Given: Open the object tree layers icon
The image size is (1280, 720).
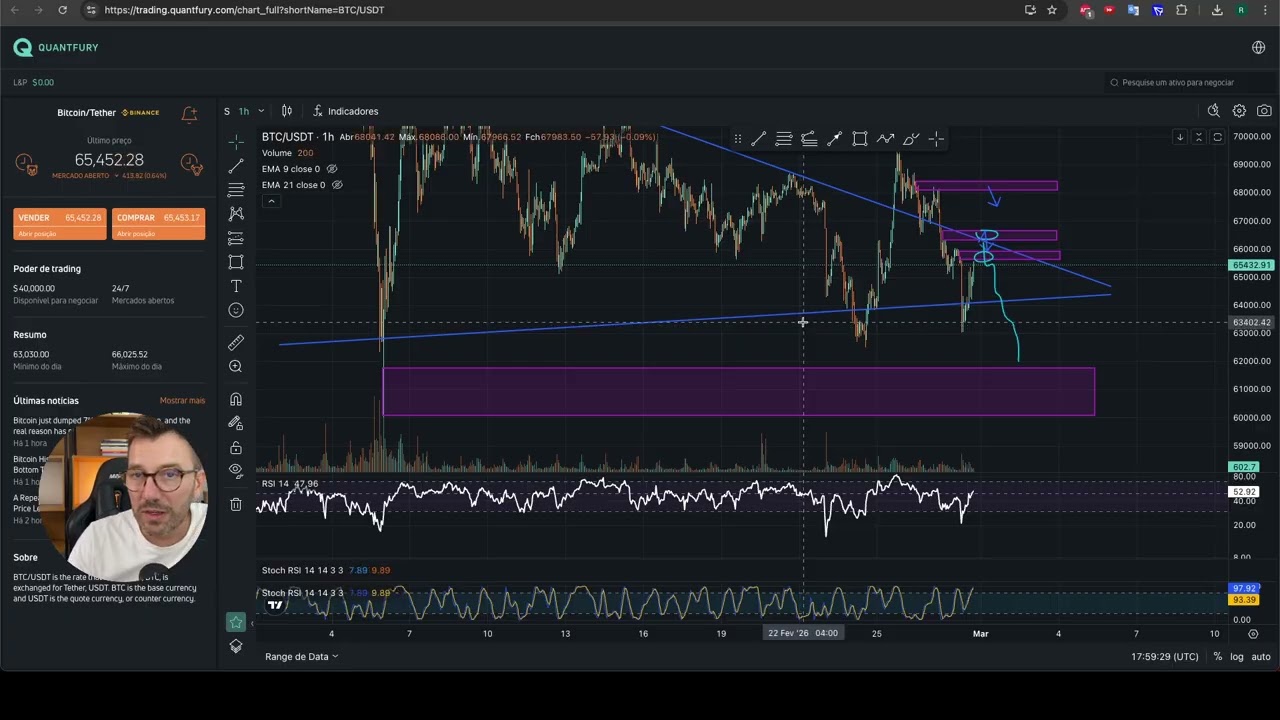Looking at the screenshot, I should click(236, 646).
